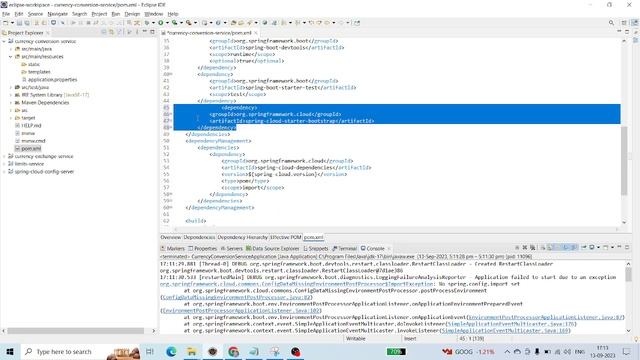Screen dimensions: 640x360
Task: Minimize the Project Explorer view
Action: pyautogui.click(x=144, y=32)
